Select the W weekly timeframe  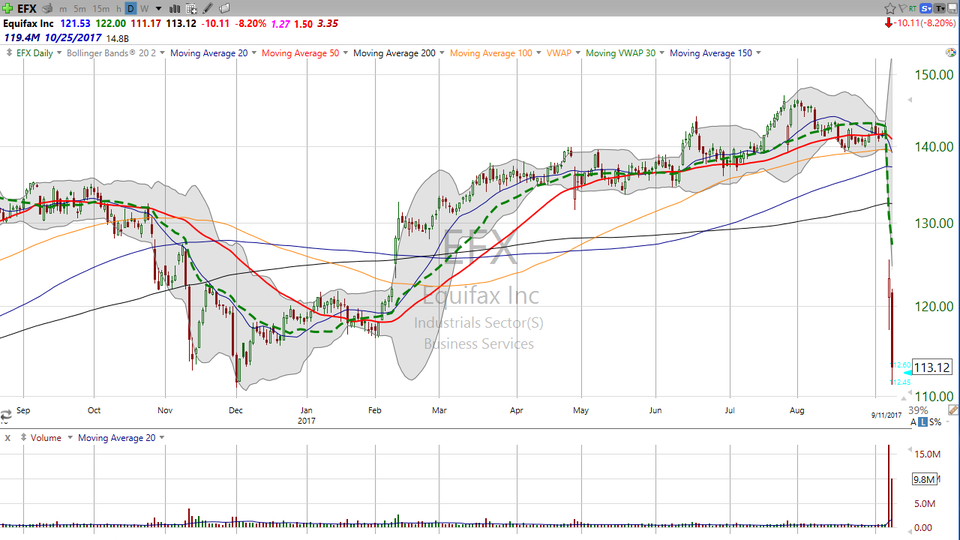click(144, 9)
